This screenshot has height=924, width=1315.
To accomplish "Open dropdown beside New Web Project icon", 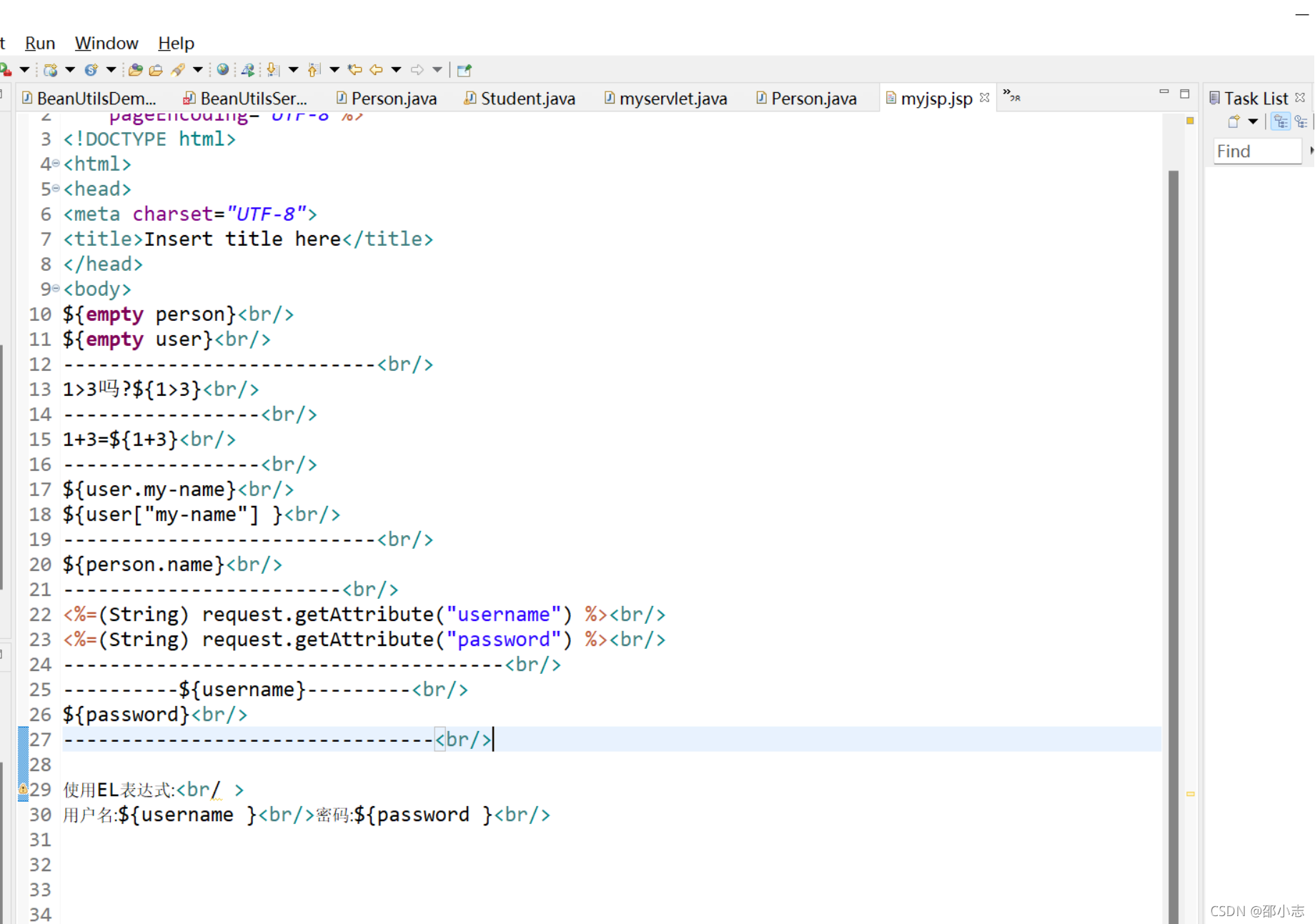I will (x=70, y=70).
